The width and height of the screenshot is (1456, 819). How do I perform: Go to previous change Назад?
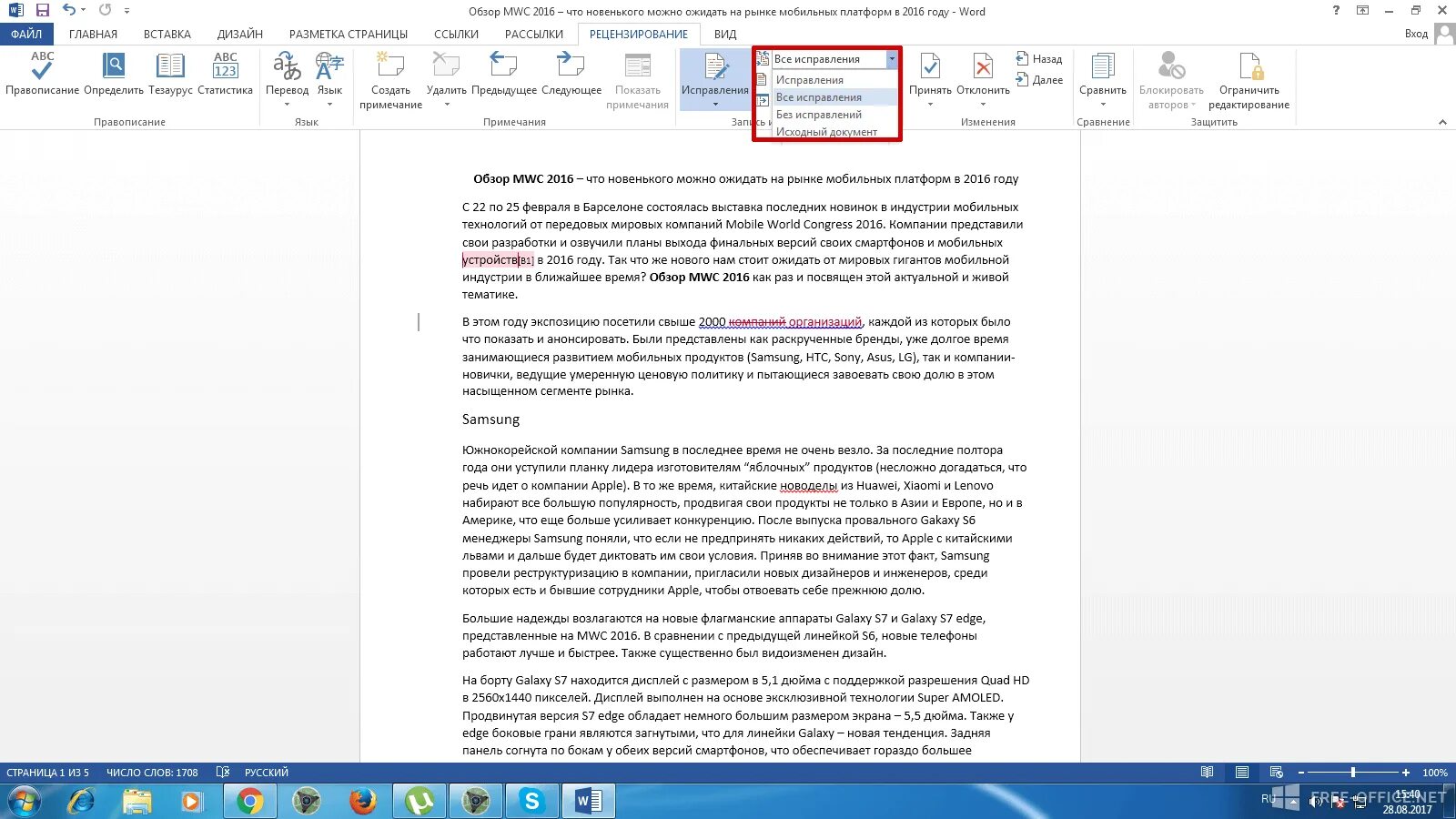(1039, 58)
